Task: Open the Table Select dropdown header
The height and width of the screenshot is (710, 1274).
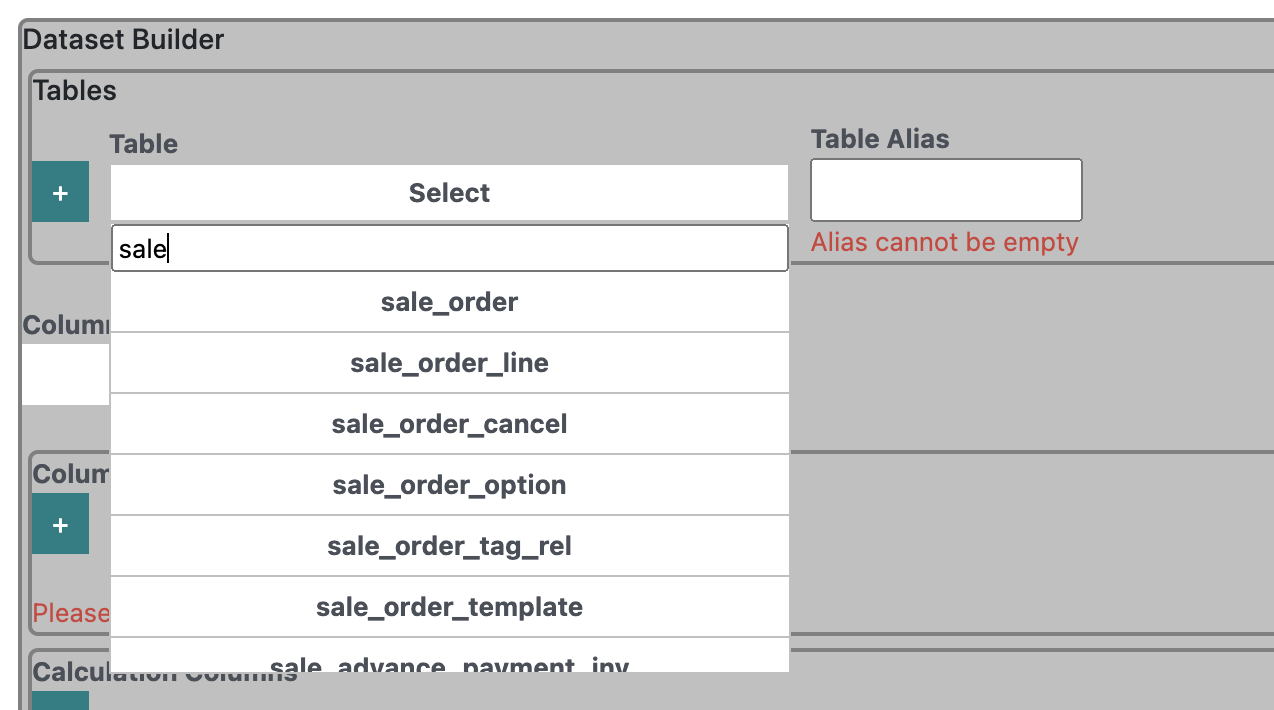Action: (x=449, y=193)
